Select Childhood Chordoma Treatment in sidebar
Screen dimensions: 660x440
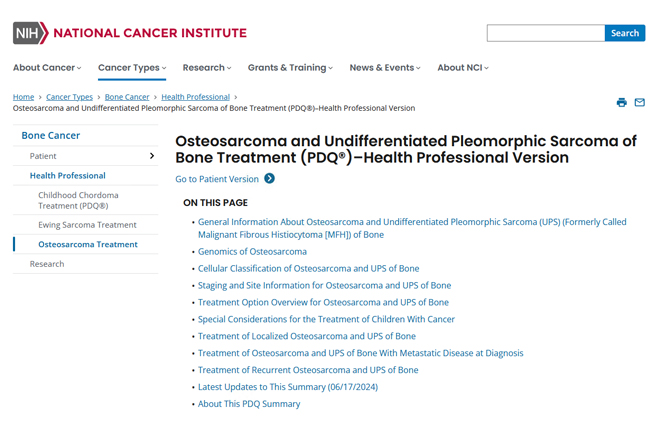tap(78, 200)
